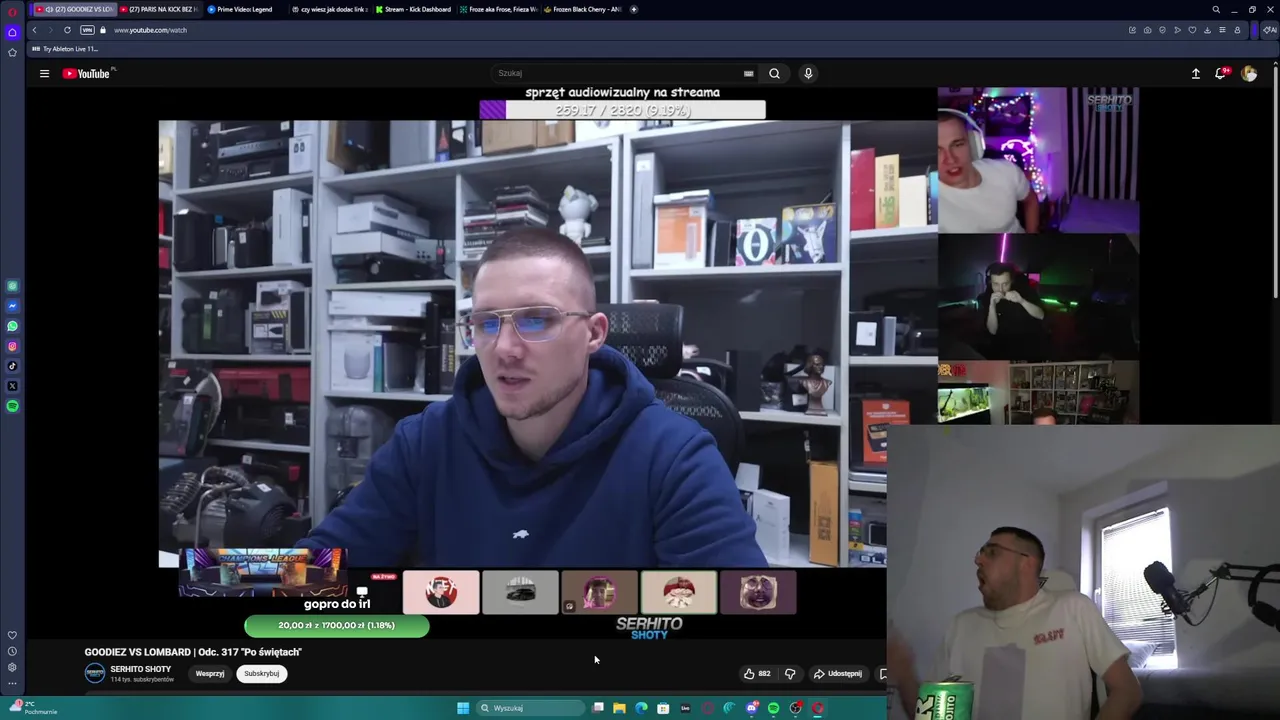Viewport: 1280px width, 720px height.
Task: Toggle the Opera VPN badge
Action: [87, 30]
